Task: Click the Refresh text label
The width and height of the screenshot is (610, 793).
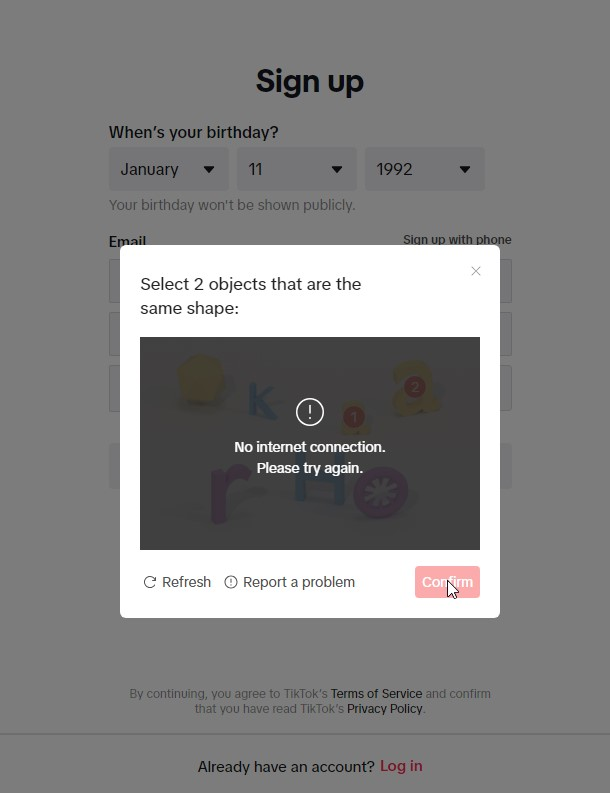Action: pyautogui.click(x=186, y=582)
